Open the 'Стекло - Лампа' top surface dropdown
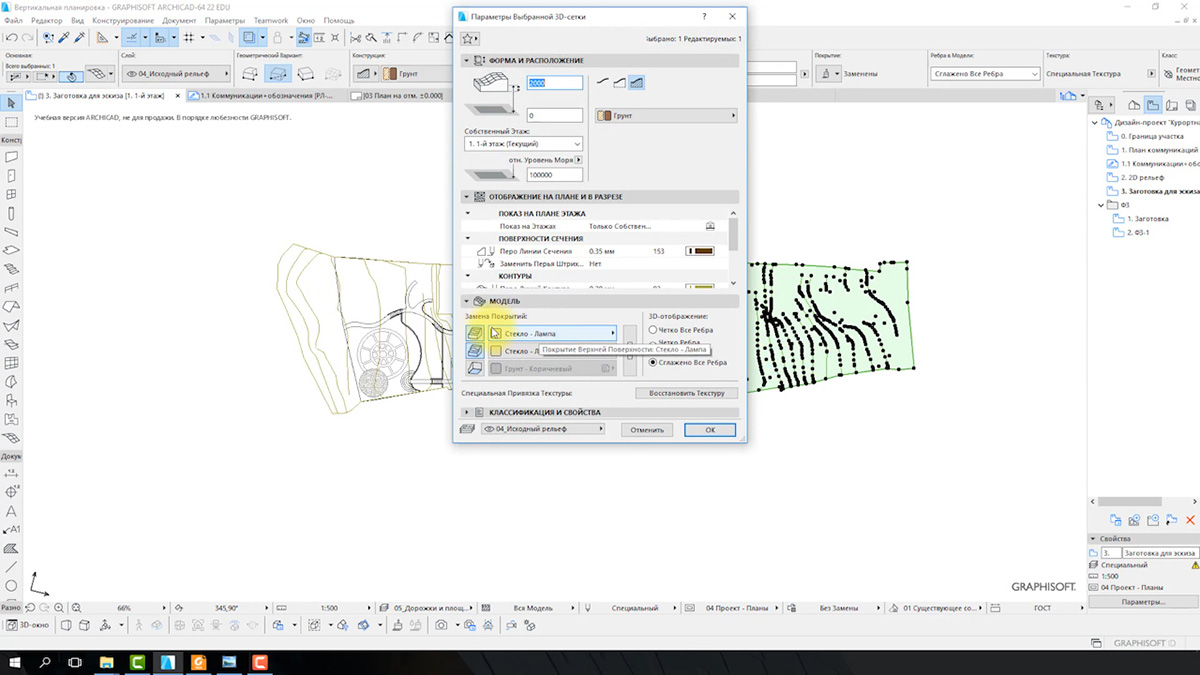1200x675 pixels. click(x=552, y=333)
